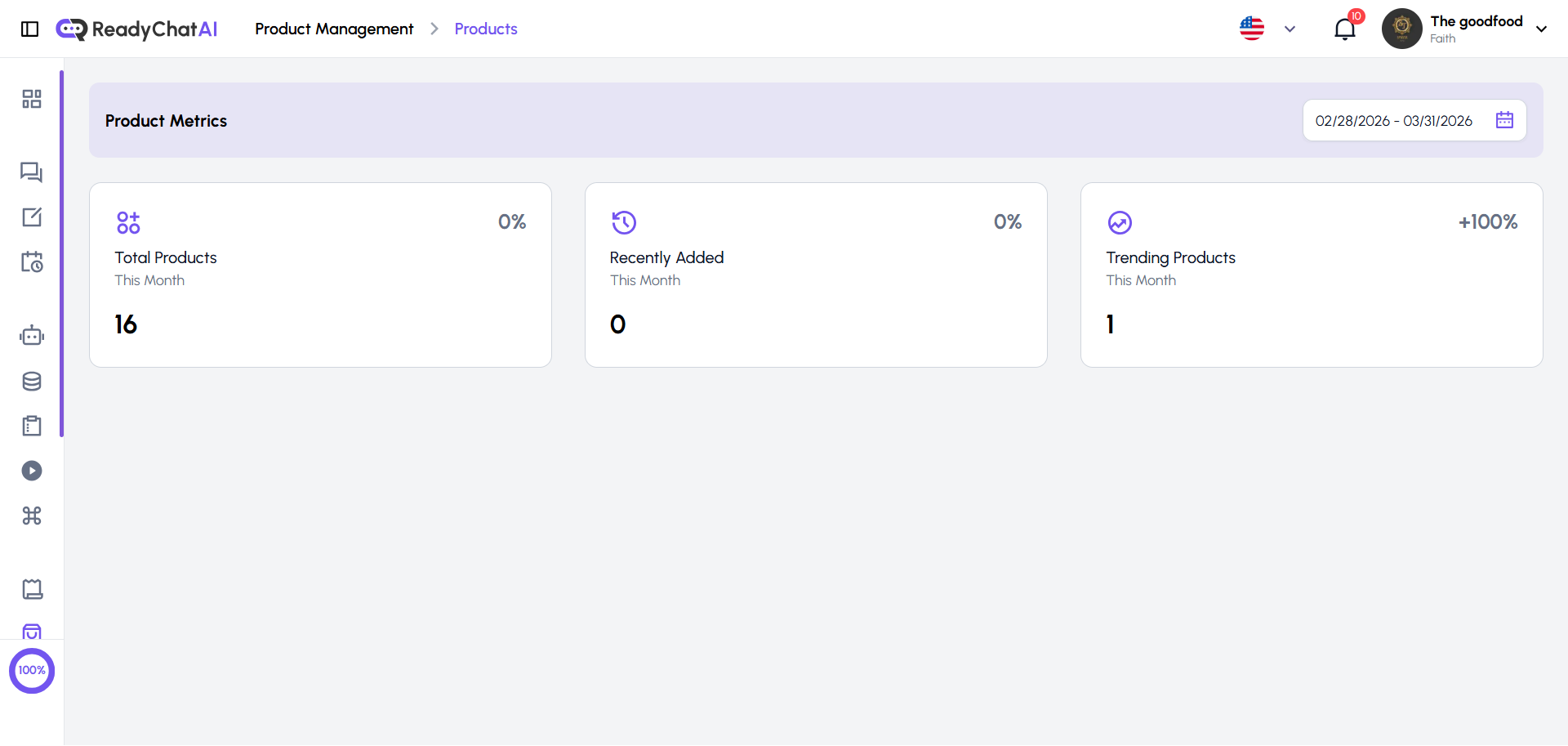Select the AI chatbot robot icon in sidebar

tap(32, 335)
